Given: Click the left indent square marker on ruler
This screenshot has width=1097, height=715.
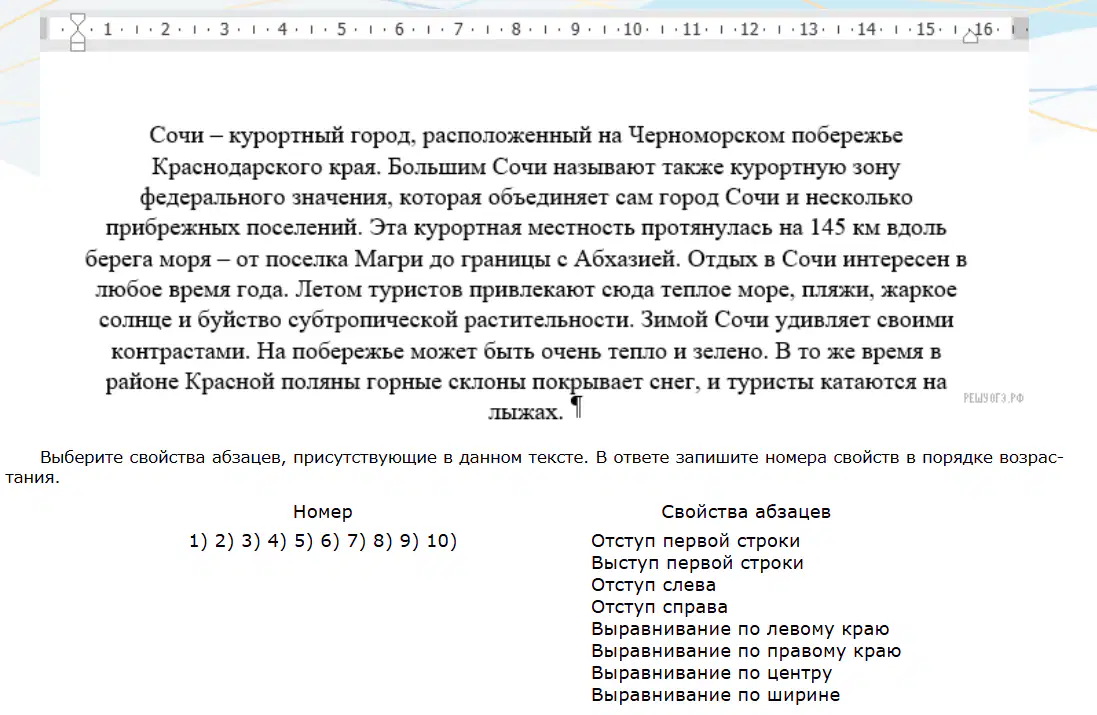Looking at the screenshot, I should coord(78,46).
